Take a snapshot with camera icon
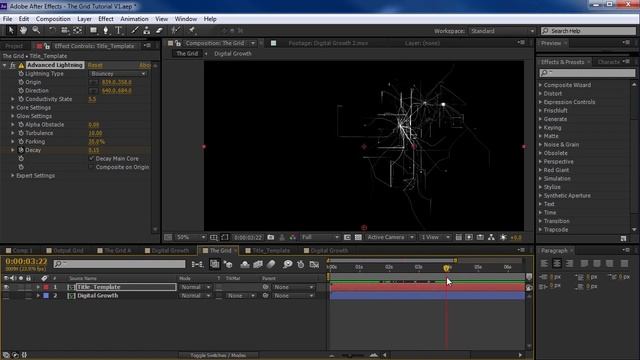 click(271, 237)
